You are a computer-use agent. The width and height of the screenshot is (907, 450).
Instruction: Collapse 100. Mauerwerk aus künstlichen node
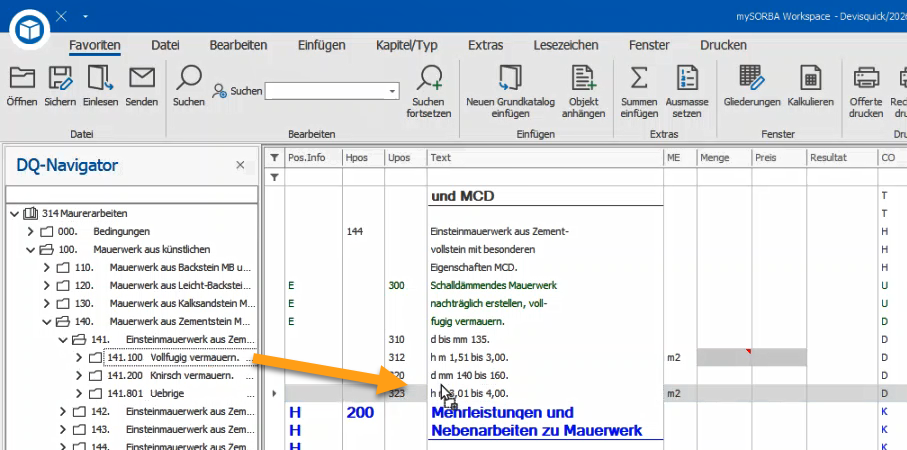[x=31, y=250]
